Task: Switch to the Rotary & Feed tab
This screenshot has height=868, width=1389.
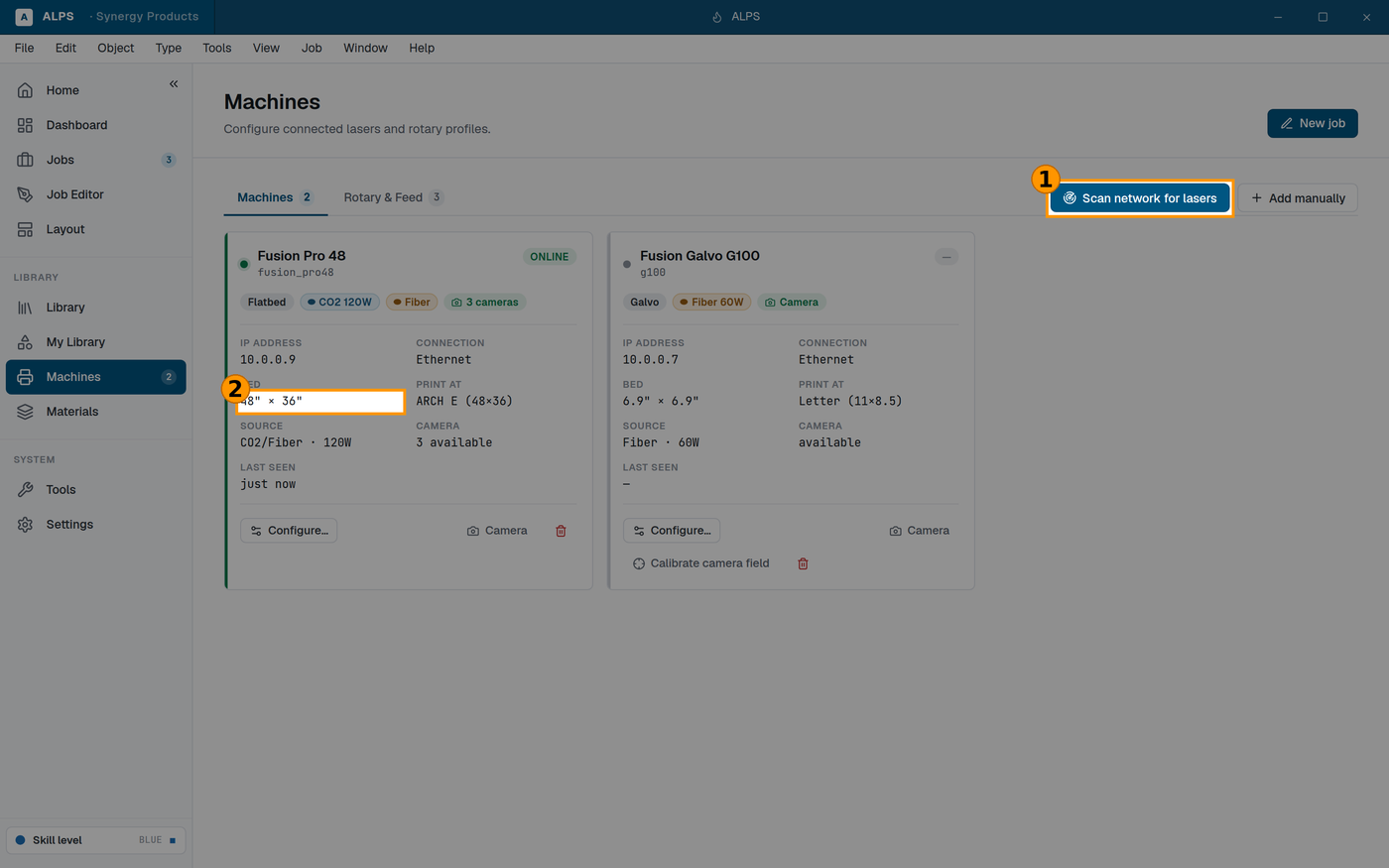Action: tap(393, 197)
